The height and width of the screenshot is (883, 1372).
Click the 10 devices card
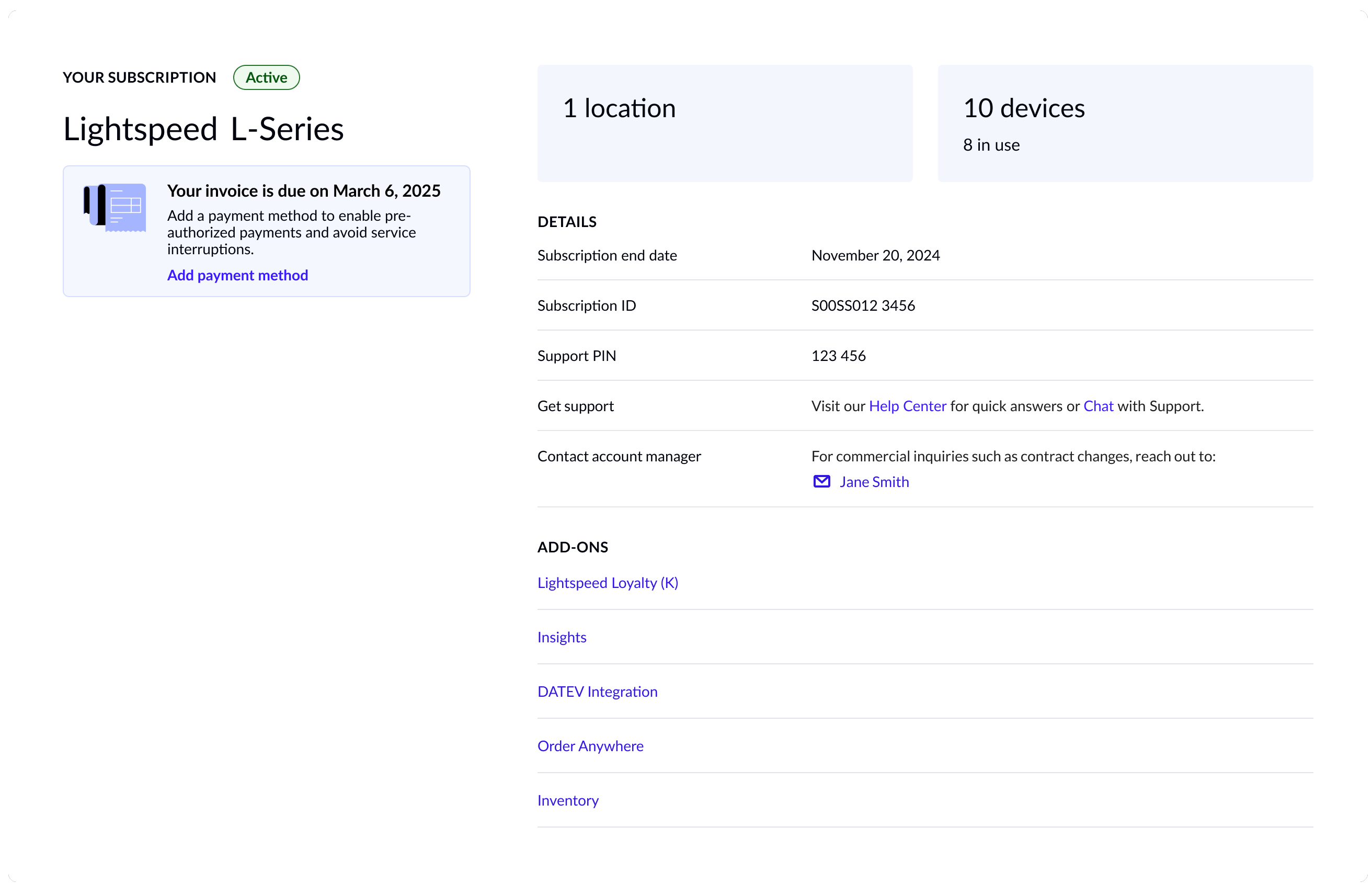[1124, 123]
